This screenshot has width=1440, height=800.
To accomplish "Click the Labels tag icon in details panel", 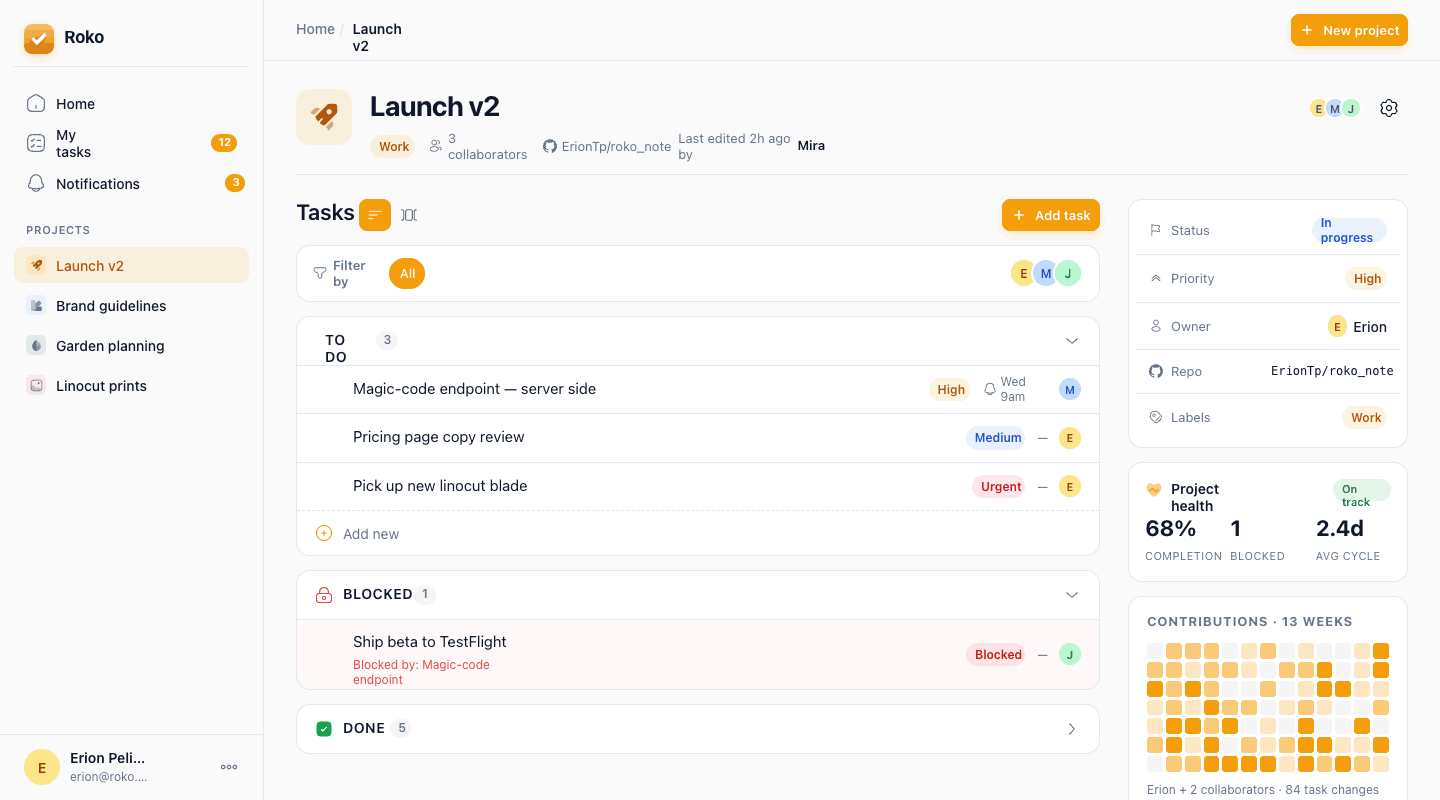I will coord(1156,417).
